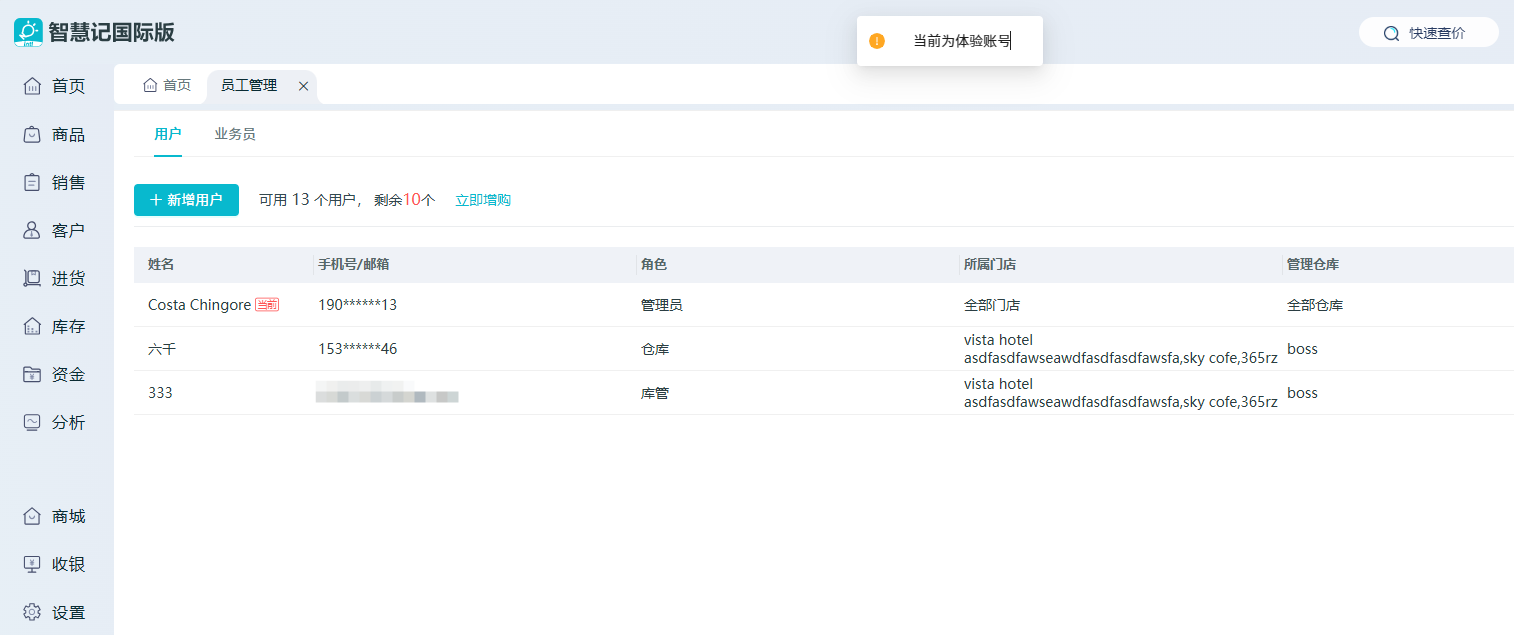Click the 首页 home icon in sidebar
Screen dimensions: 1514x635
coord(32,86)
